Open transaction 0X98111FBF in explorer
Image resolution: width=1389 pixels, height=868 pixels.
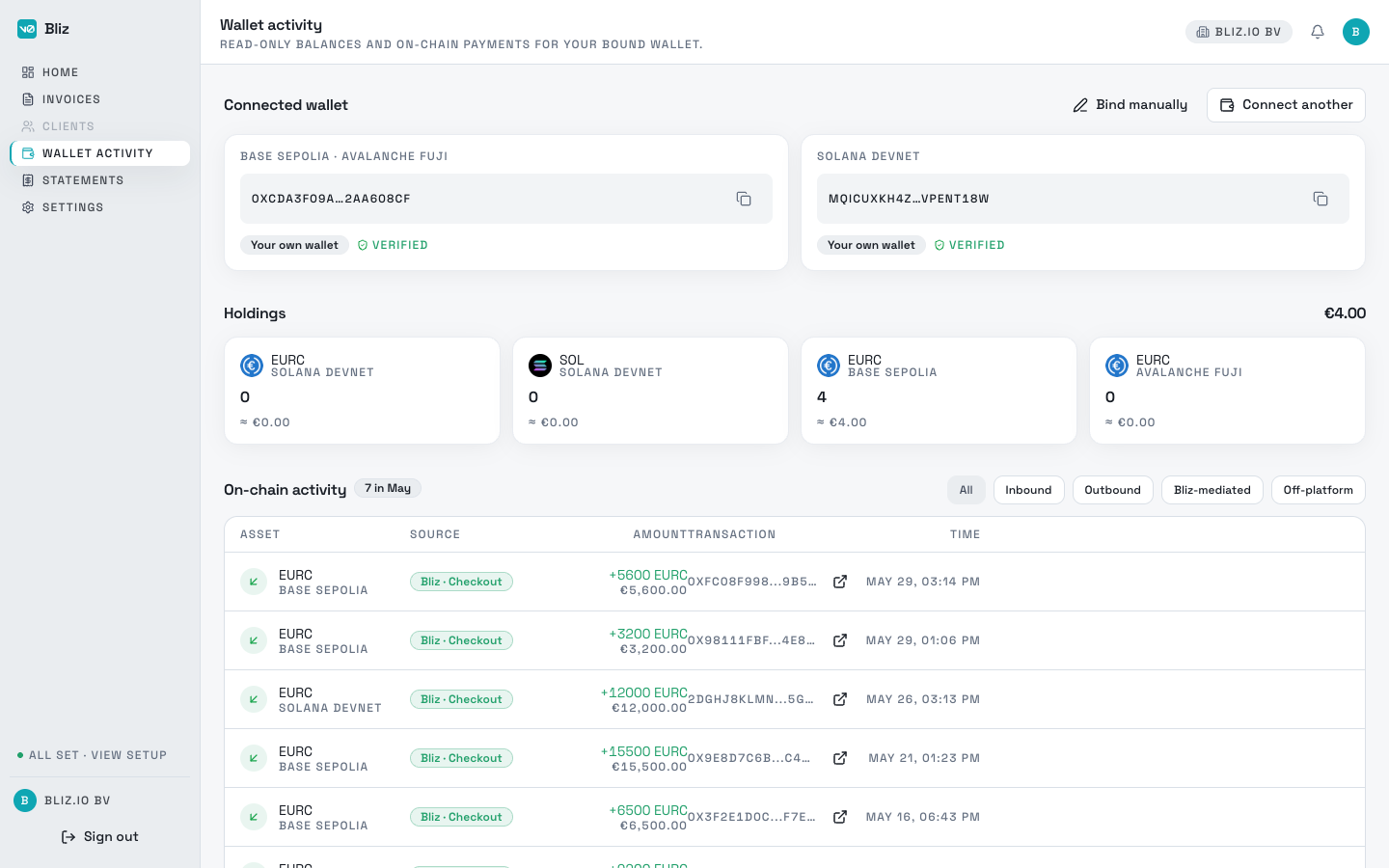point(840,640)
